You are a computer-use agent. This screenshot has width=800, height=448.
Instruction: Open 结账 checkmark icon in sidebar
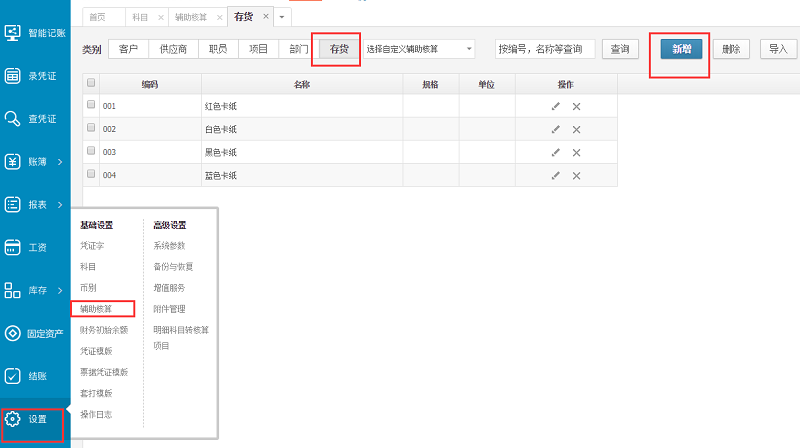(x=13, y=376)
